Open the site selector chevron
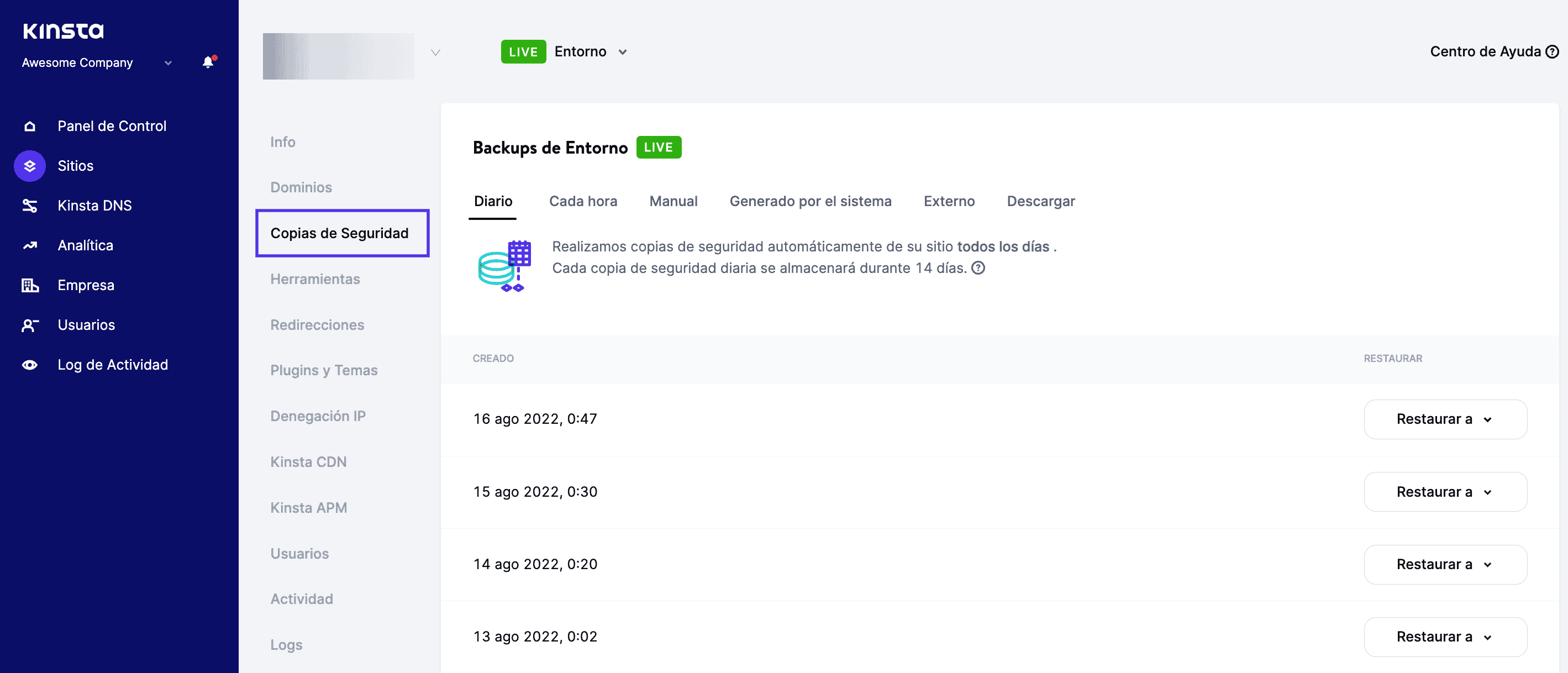This screenshot has width=1568, height=673. pyautogui.click(x=435, y=52)
